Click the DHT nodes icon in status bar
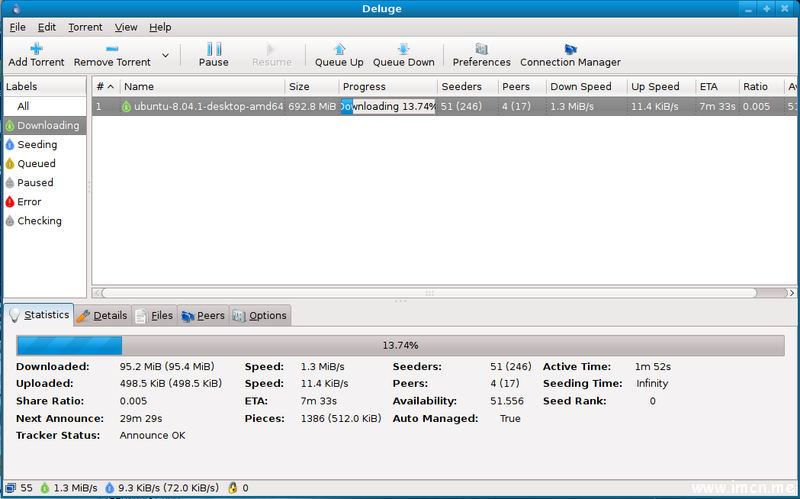Image resolution: width=800 pixels, height=499 pixels. 233,488
